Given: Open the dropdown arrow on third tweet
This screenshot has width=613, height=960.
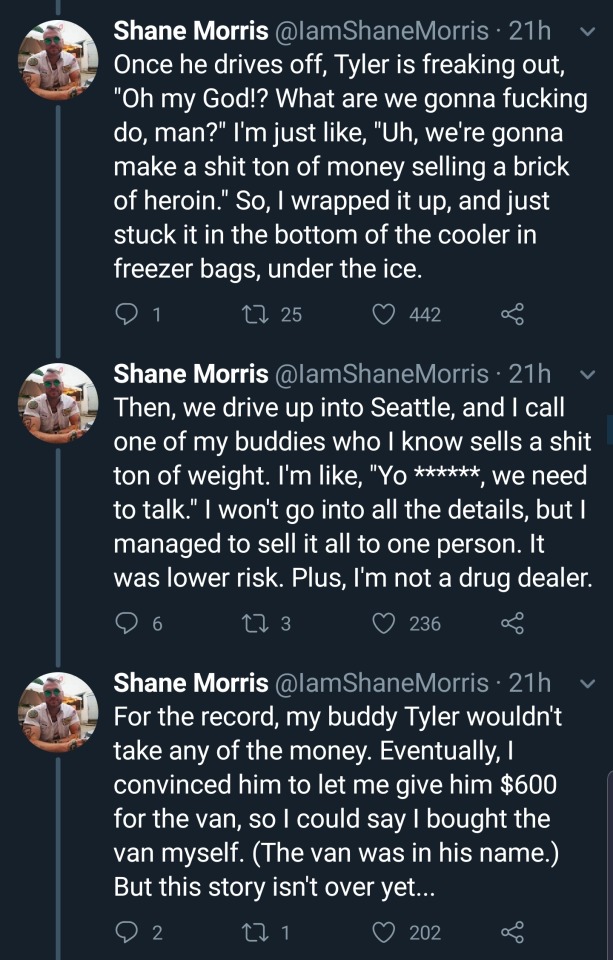Looking at the screenshot, I should pos(586,684).
